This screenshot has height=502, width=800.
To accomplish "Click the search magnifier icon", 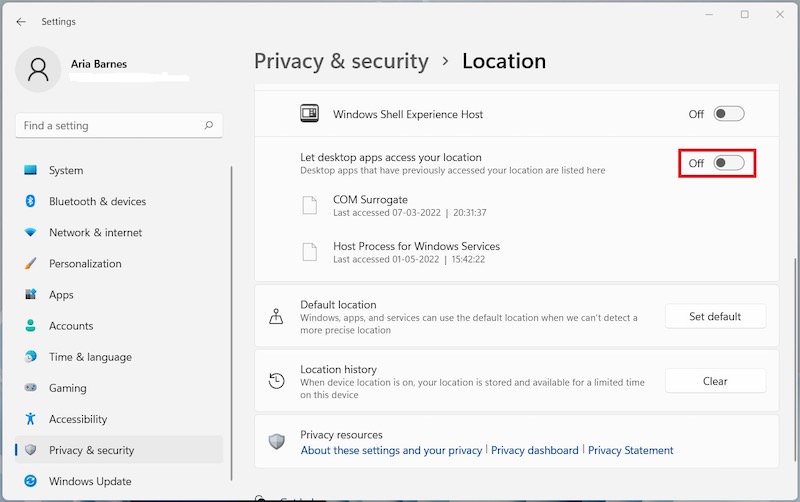I will click(209, 126).
